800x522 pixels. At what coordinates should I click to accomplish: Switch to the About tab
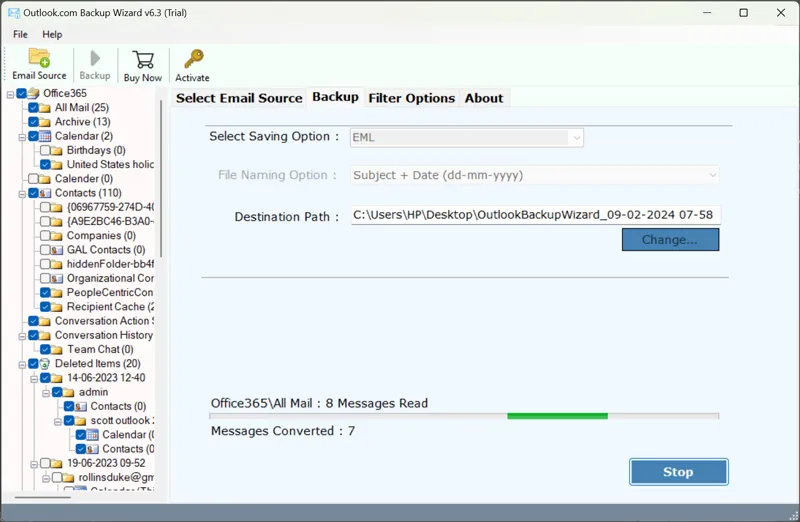point(484,98)
